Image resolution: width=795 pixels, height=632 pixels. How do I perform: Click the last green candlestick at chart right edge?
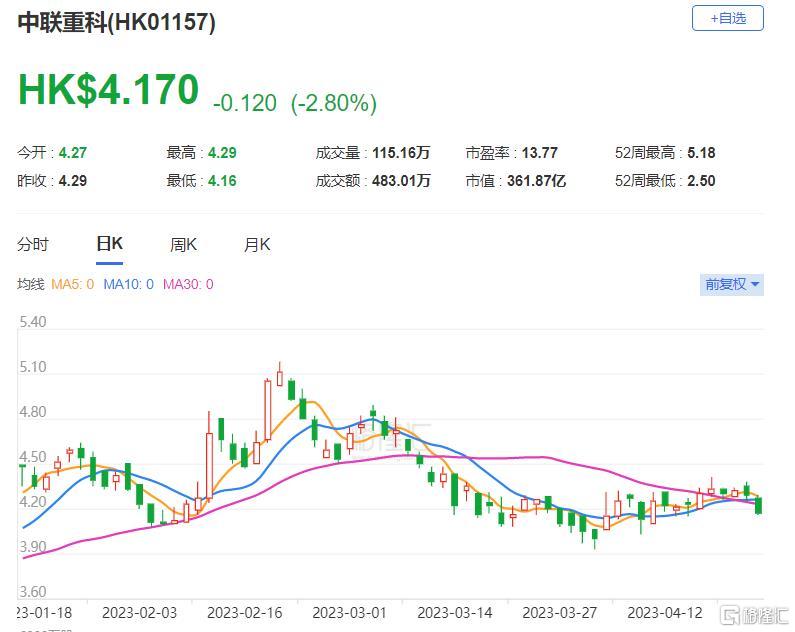click(x=758, y=505)
